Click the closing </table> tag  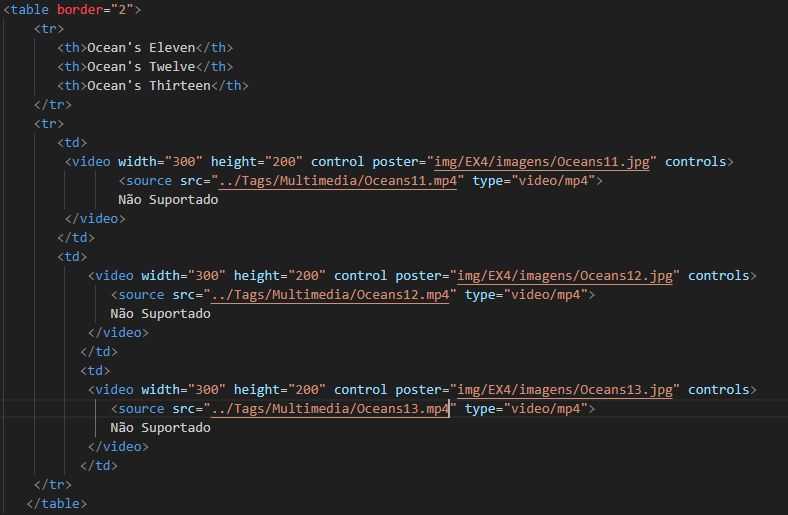click(56, 503)
